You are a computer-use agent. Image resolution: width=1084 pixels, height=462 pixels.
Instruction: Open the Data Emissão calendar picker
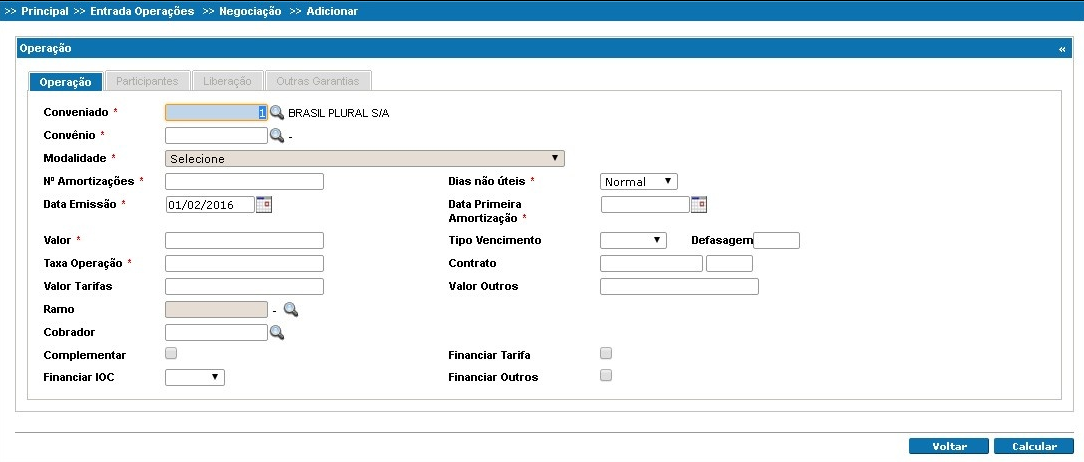point(264,204)
